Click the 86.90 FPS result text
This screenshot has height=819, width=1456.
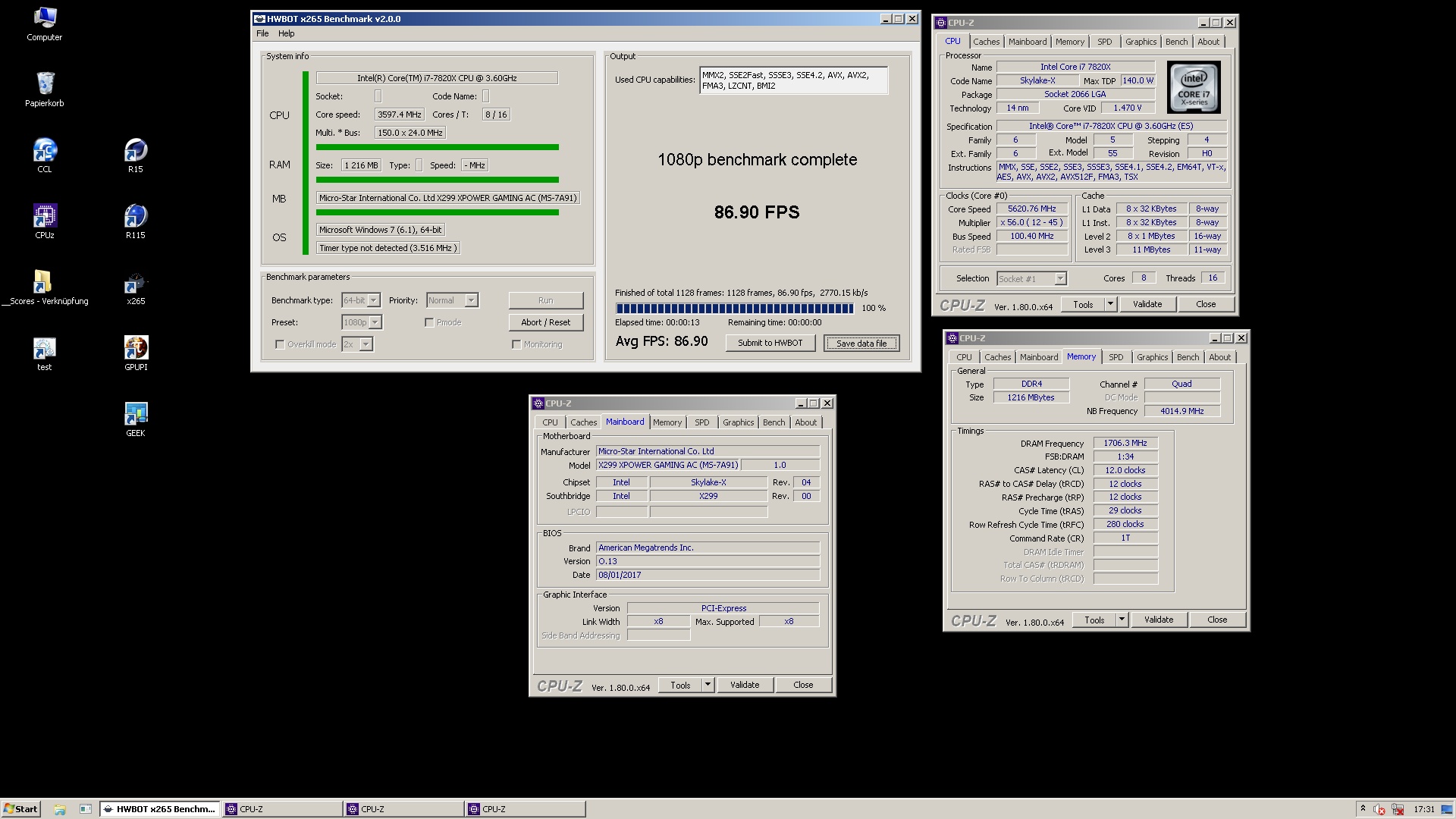[757, 212]
